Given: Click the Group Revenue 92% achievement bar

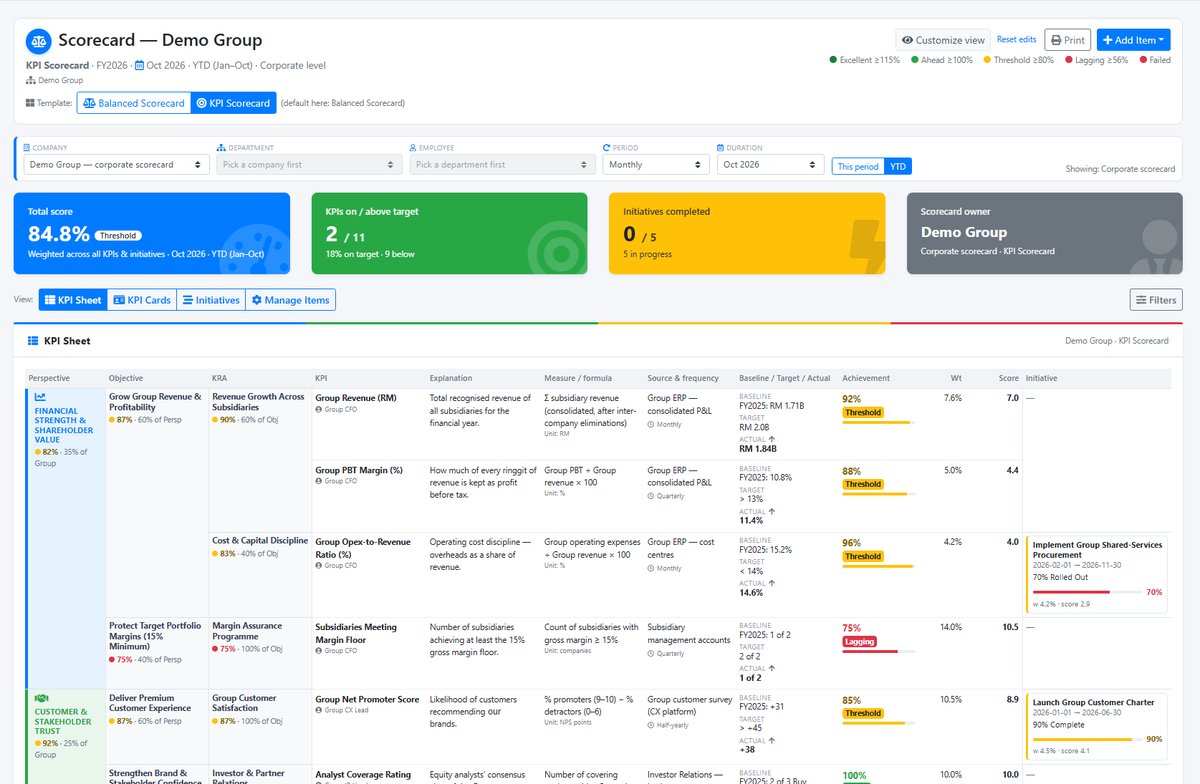Looking at the screenshot, I should point(878,422).
